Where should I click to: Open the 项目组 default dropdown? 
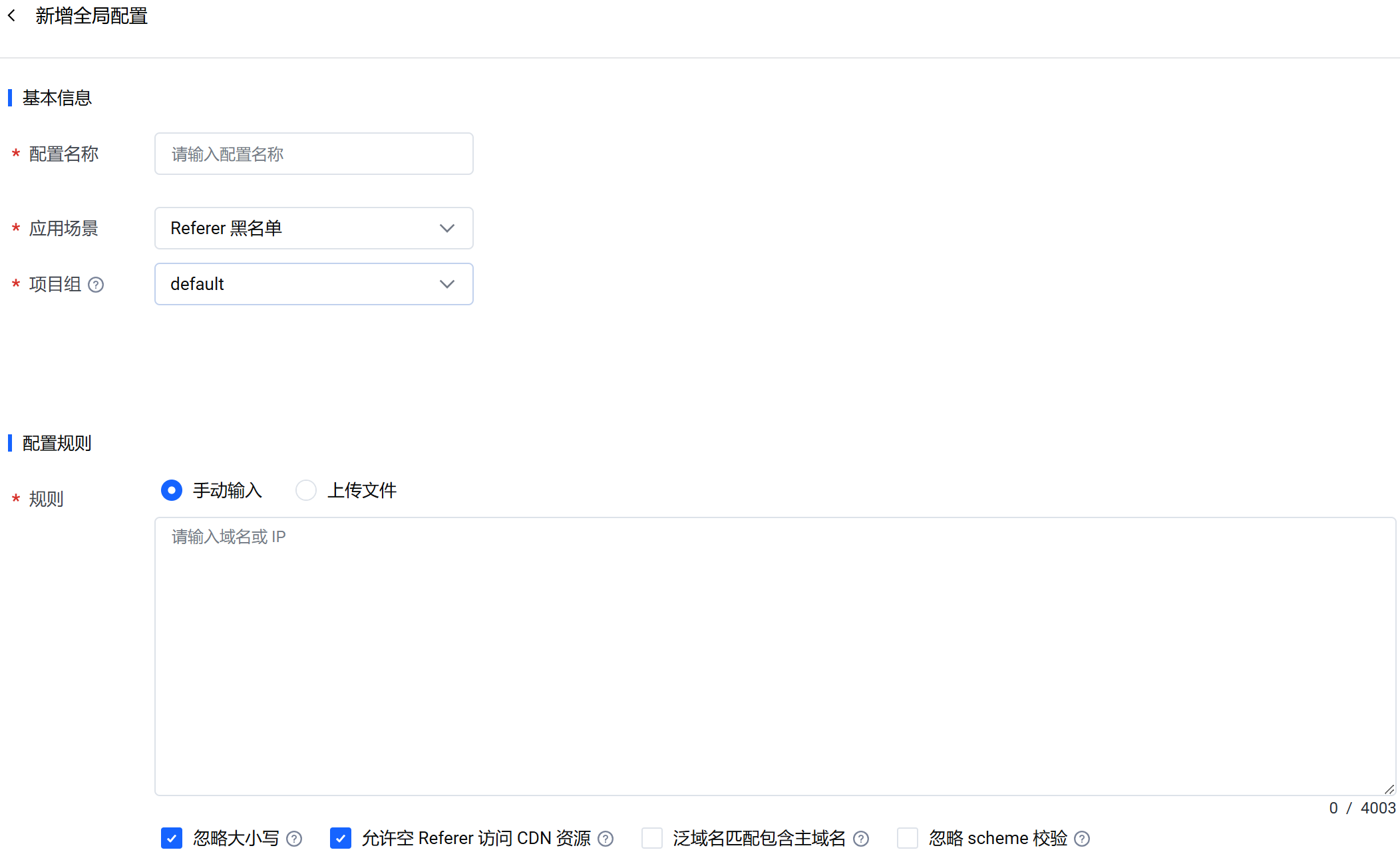299,284
